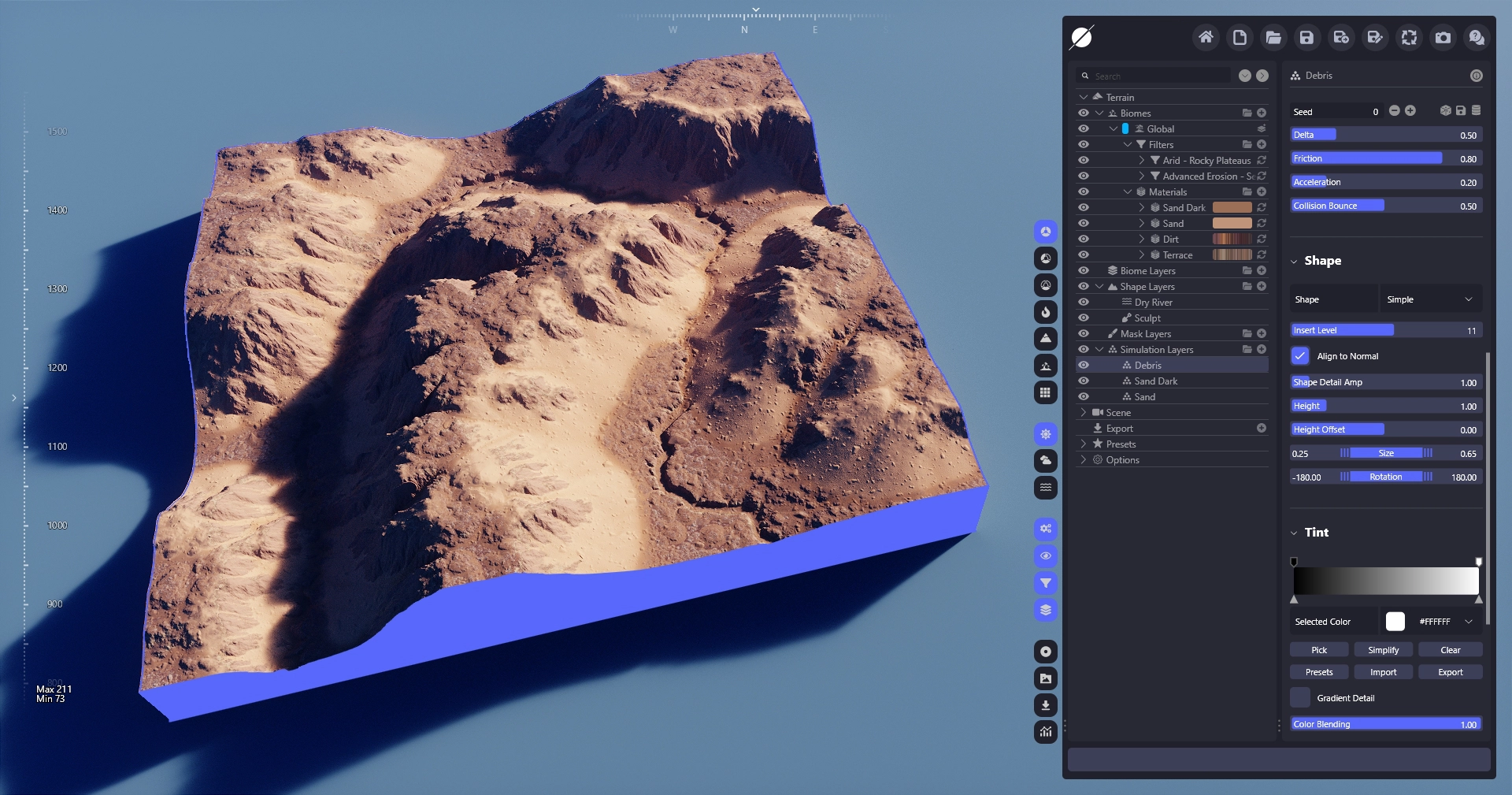The width and height of the screenshot is (1512, 795).
Task: Click the Friction slider
Action: click(x=1385, y=158)
